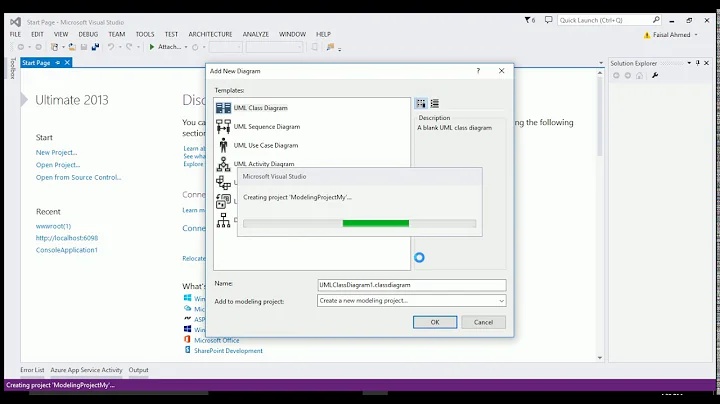Click the Start Page vertical scrollbar down arrow
The image size is (720, 404).
(x=600, y=358)
